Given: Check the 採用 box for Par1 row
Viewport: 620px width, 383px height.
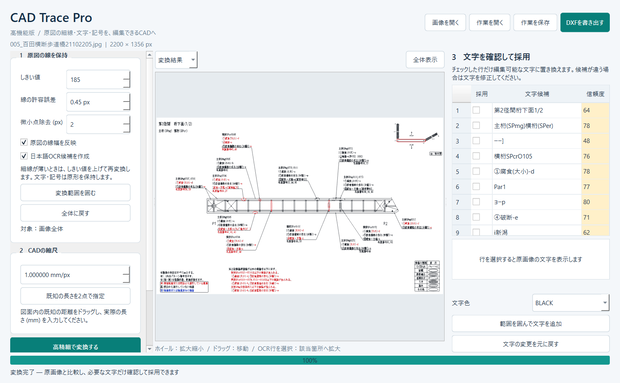Looking at the screenshot, I should click(x=476, y=187).
